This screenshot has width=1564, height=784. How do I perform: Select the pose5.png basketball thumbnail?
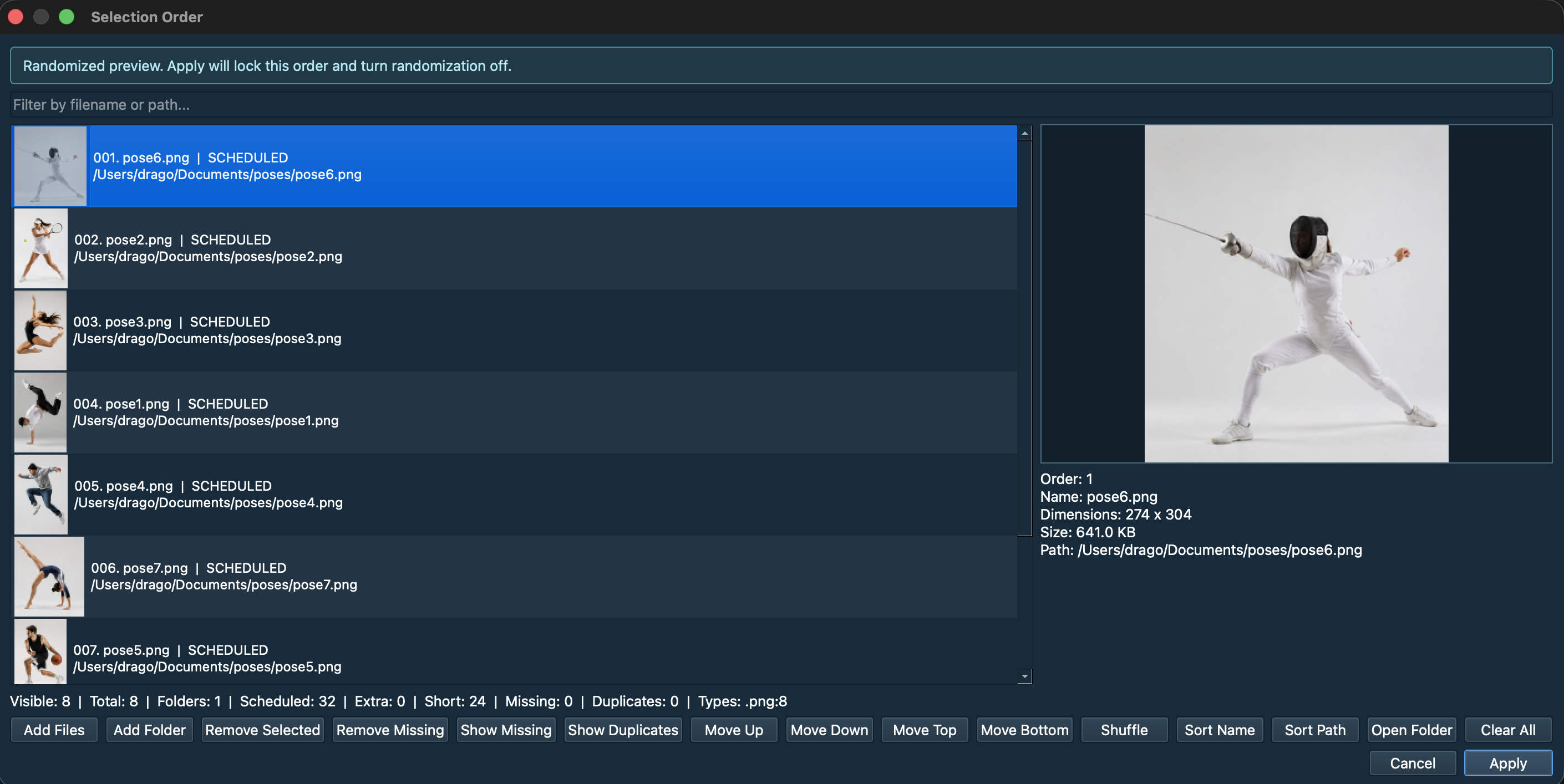[40, 651]
